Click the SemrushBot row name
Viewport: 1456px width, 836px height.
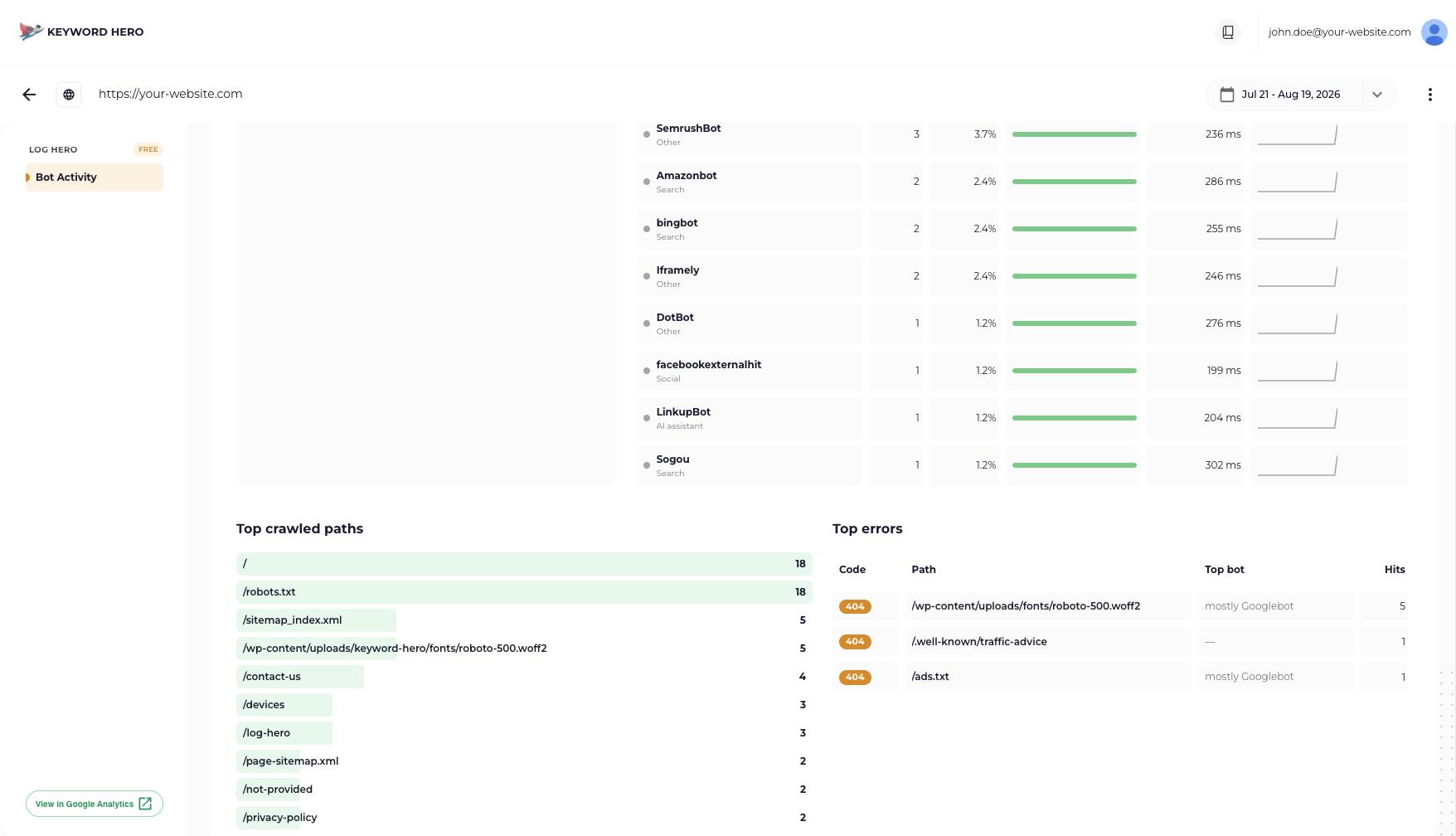[688, 129]
